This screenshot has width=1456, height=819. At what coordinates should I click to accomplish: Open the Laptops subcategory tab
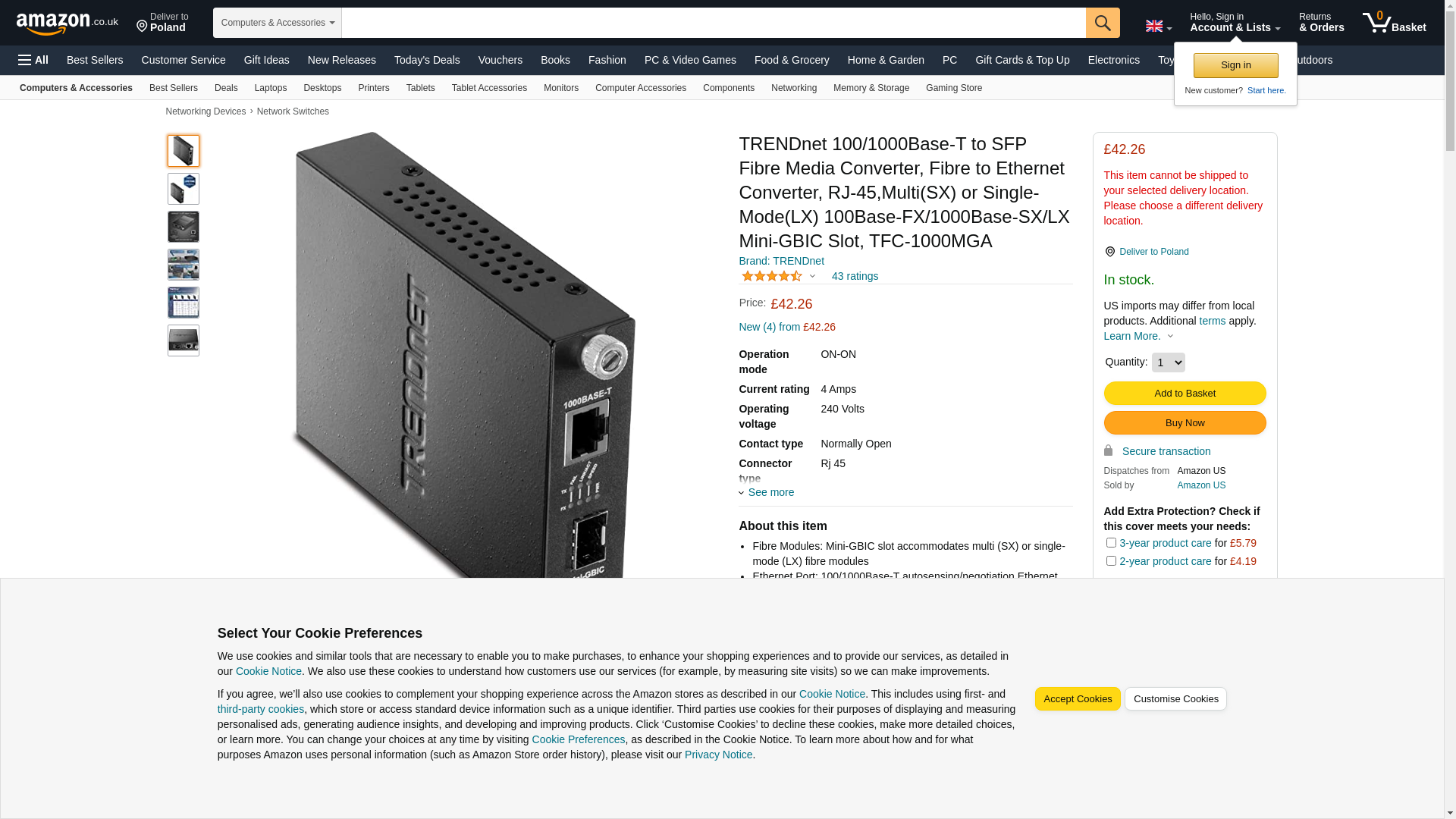(x=271, y=88)
